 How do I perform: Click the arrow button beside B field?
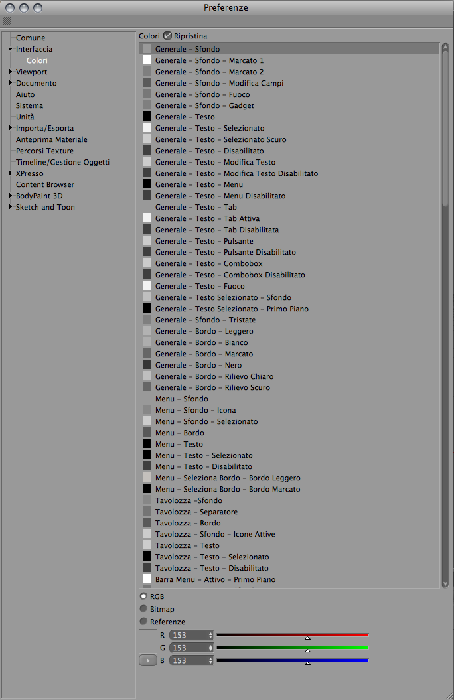click(x=148, y=660)
